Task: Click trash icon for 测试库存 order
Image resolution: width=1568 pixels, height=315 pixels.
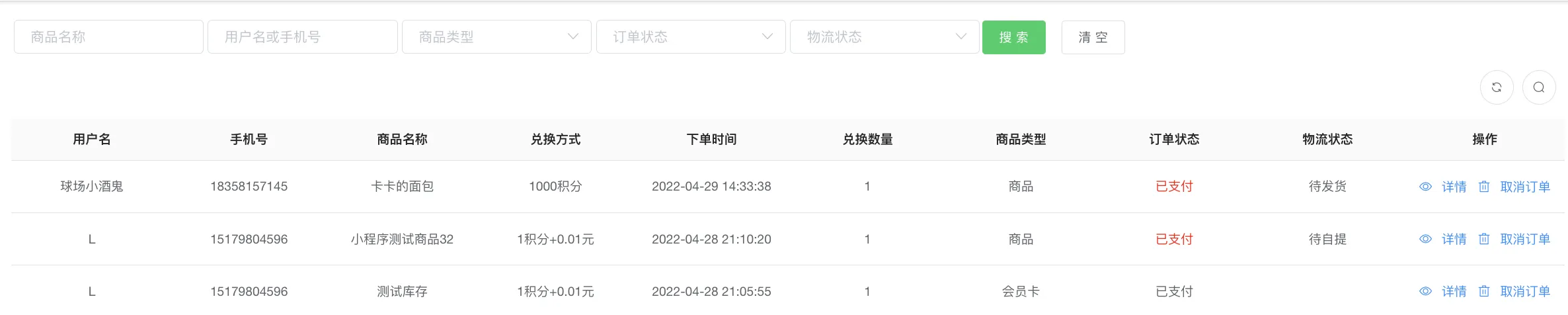Action: (1484, 291)
